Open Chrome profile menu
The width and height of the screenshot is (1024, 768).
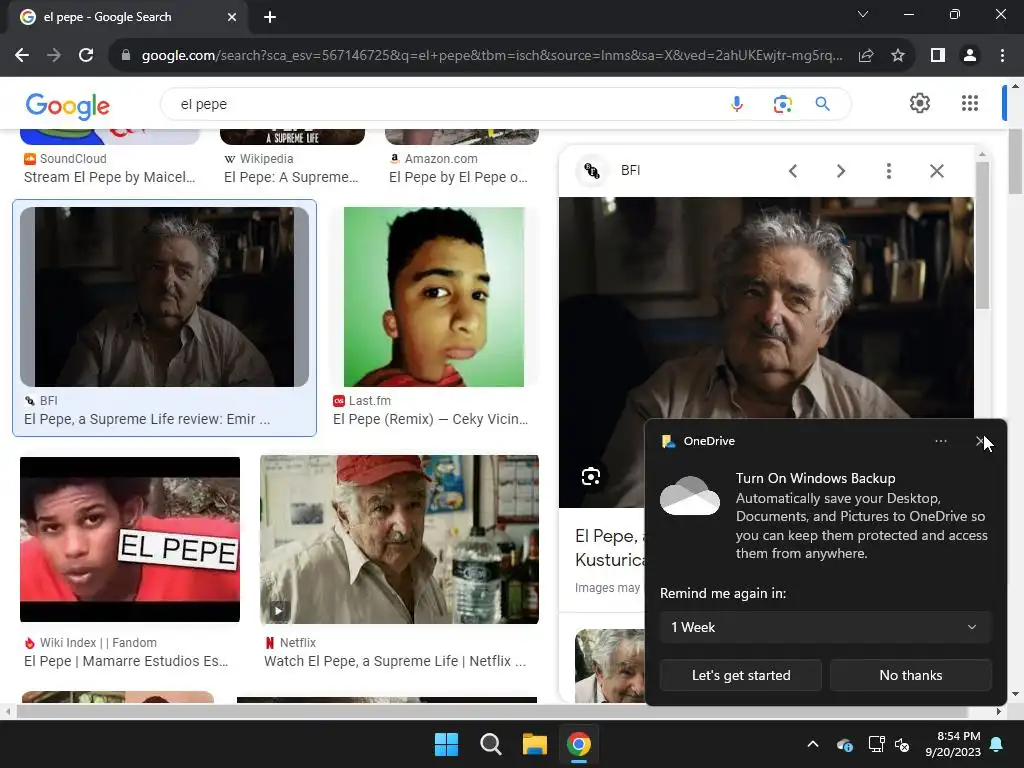970,56
